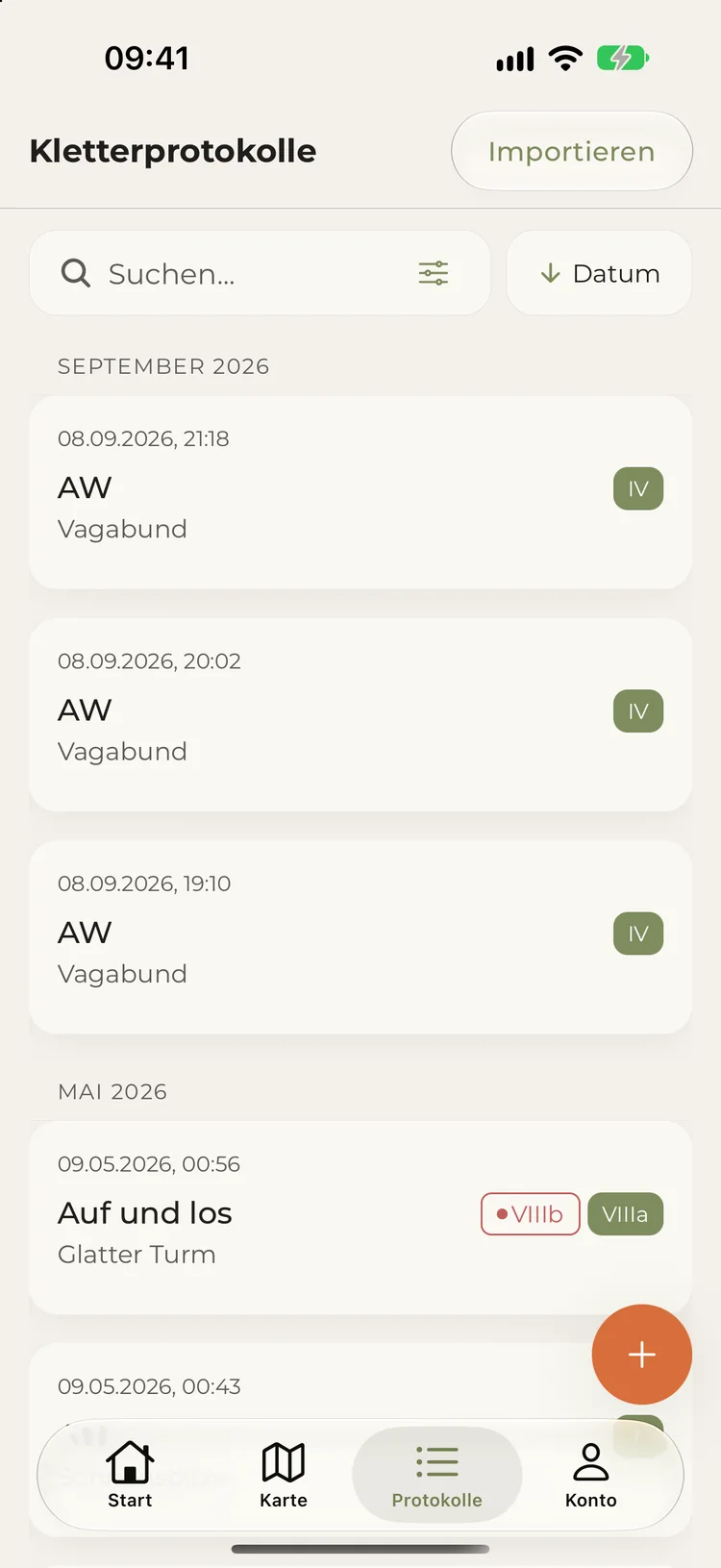
Task: Open the Auf und los entry
Action: [360, 1217]
